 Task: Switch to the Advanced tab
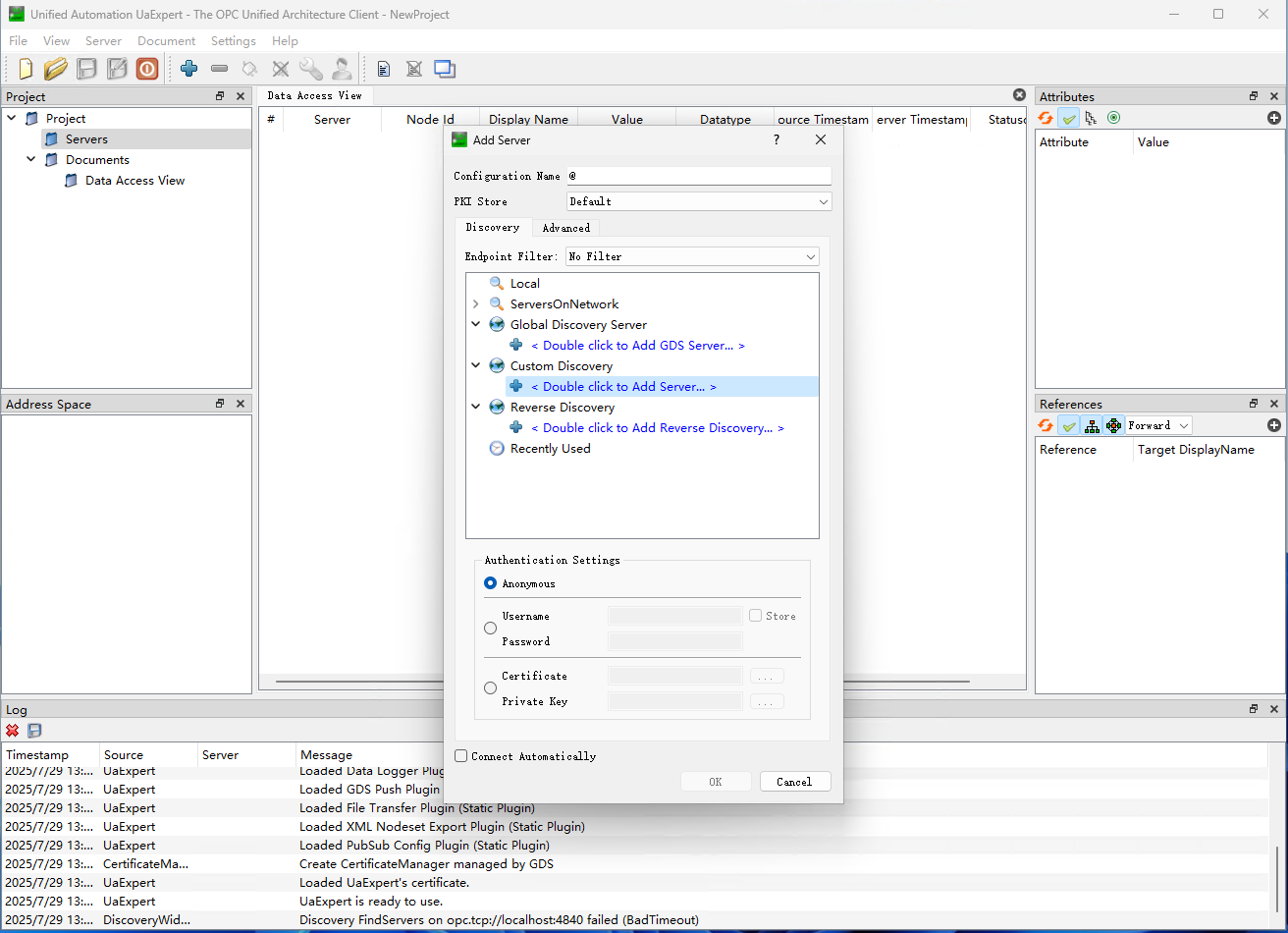click(x=566, y=228)
